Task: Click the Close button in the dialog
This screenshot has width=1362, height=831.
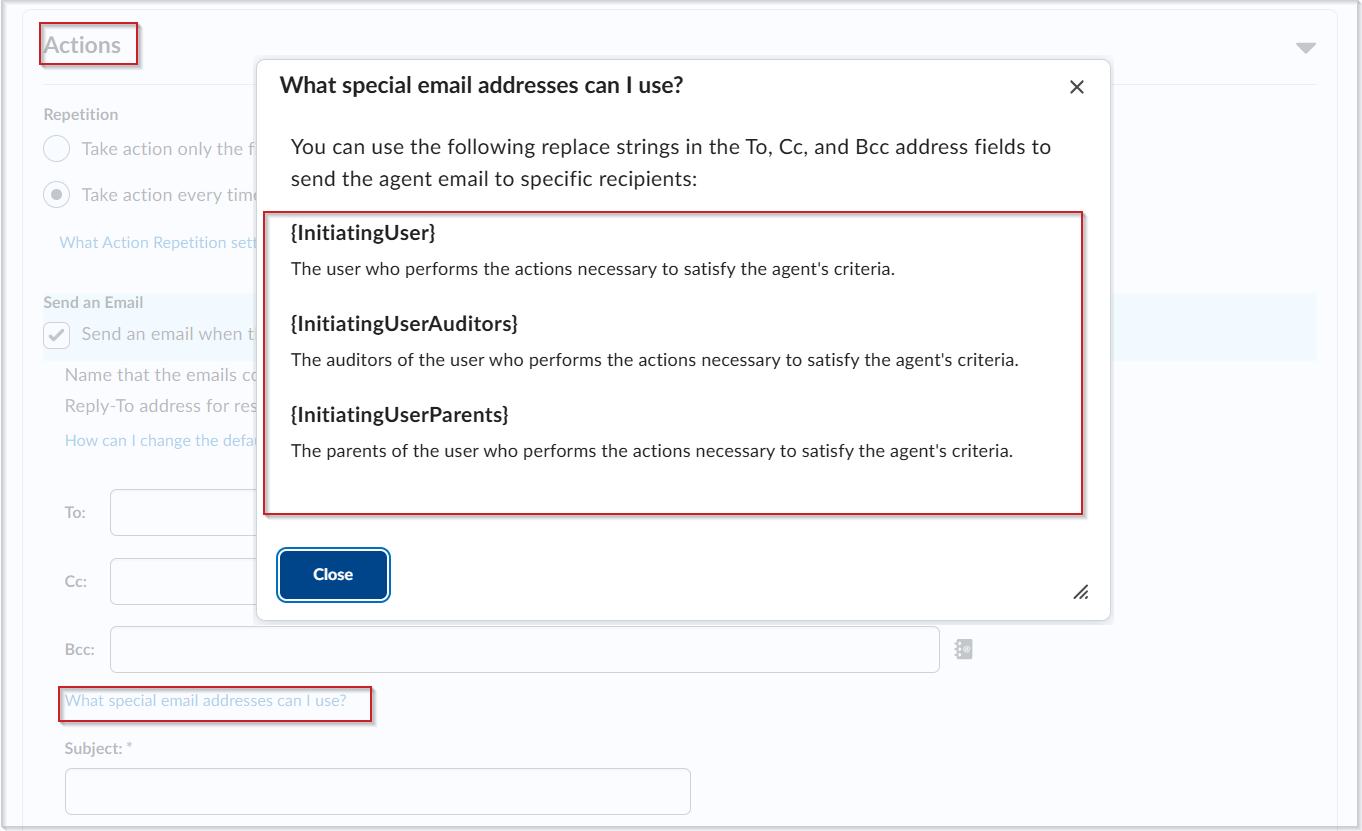Action: pyautogui.click(x=333, y=574)
